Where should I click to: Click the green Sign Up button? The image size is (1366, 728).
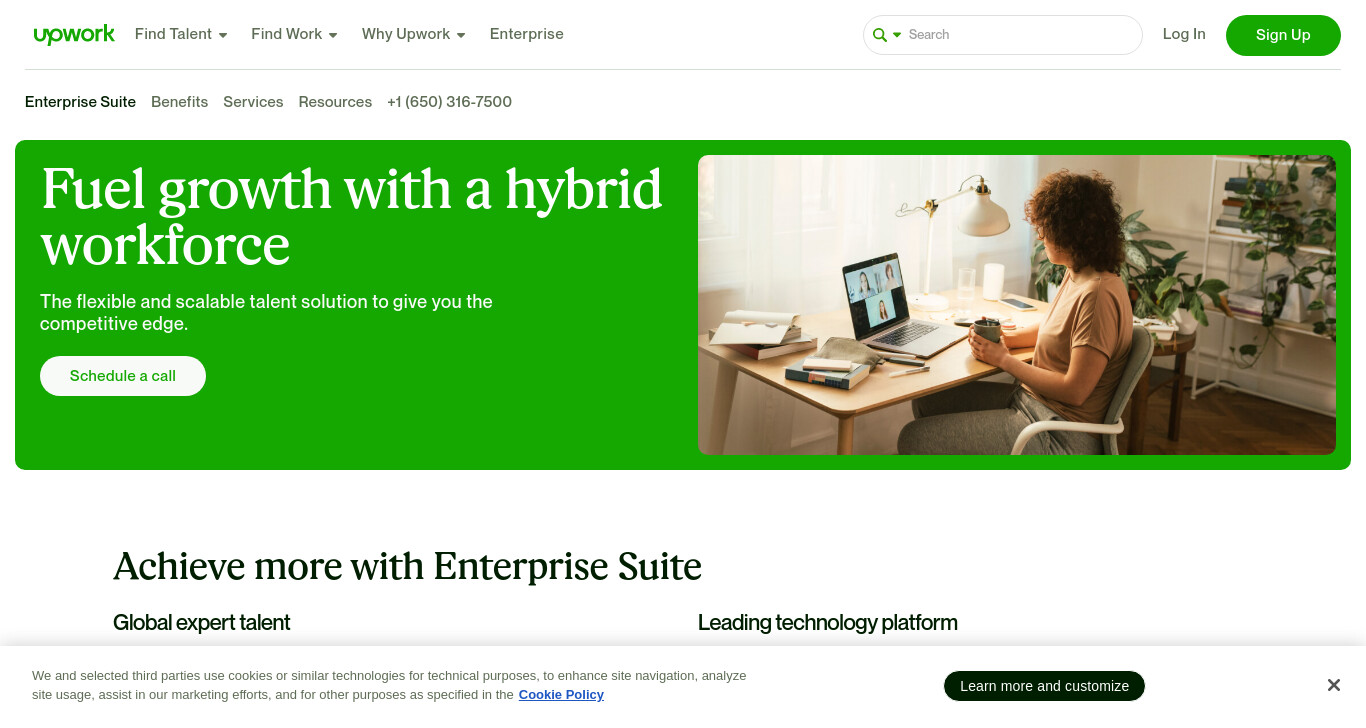(x=1283, y=35)
